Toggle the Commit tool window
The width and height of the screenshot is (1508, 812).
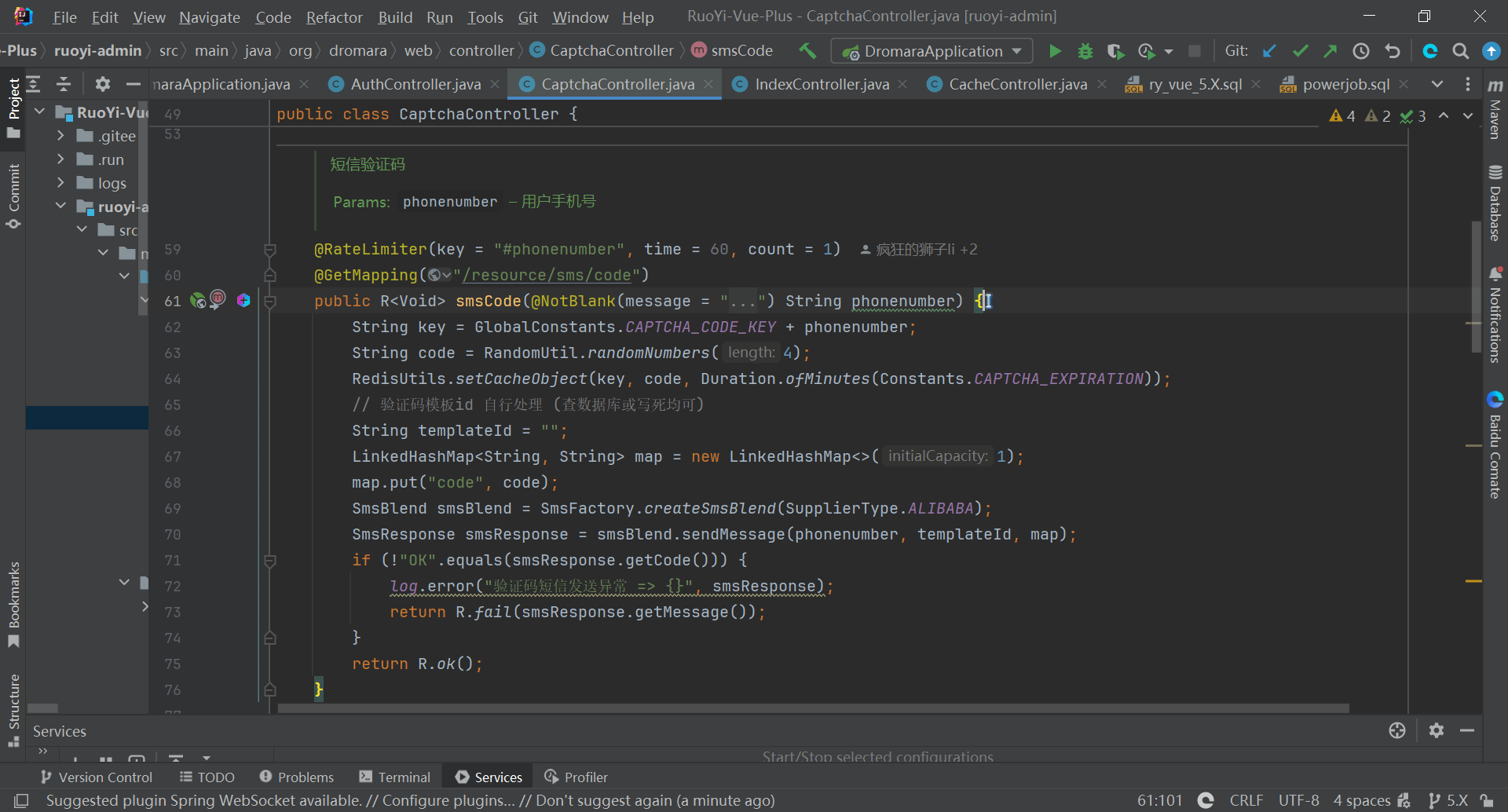[13, 197]
